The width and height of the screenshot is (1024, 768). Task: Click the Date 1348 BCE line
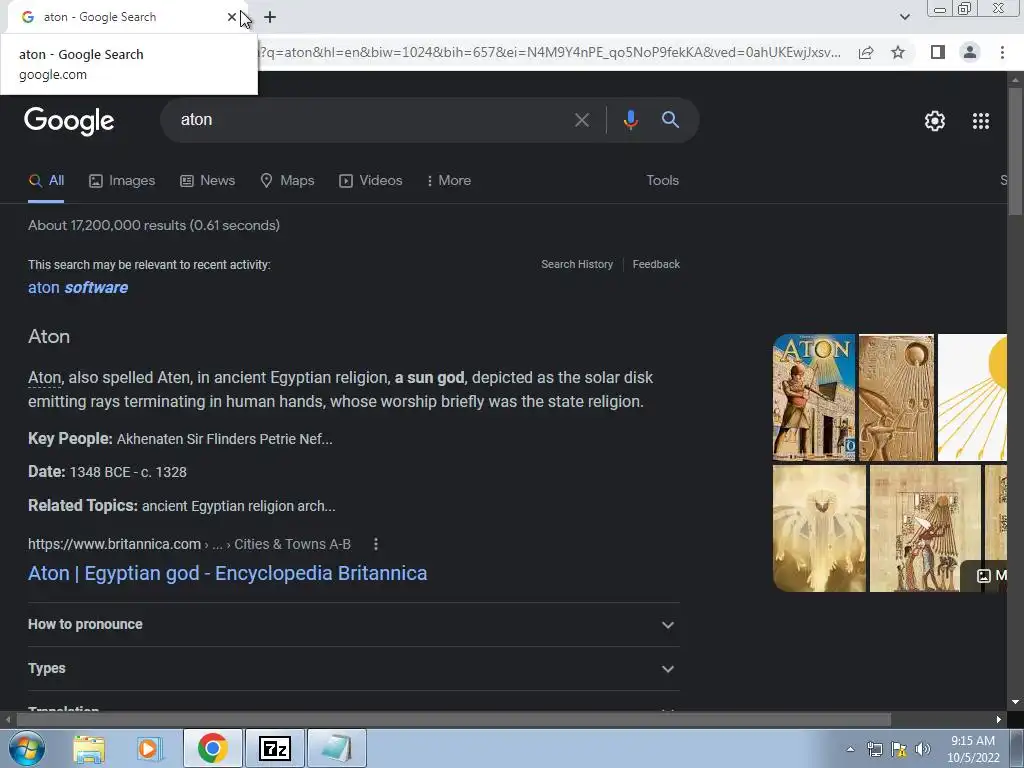point(108,472)
